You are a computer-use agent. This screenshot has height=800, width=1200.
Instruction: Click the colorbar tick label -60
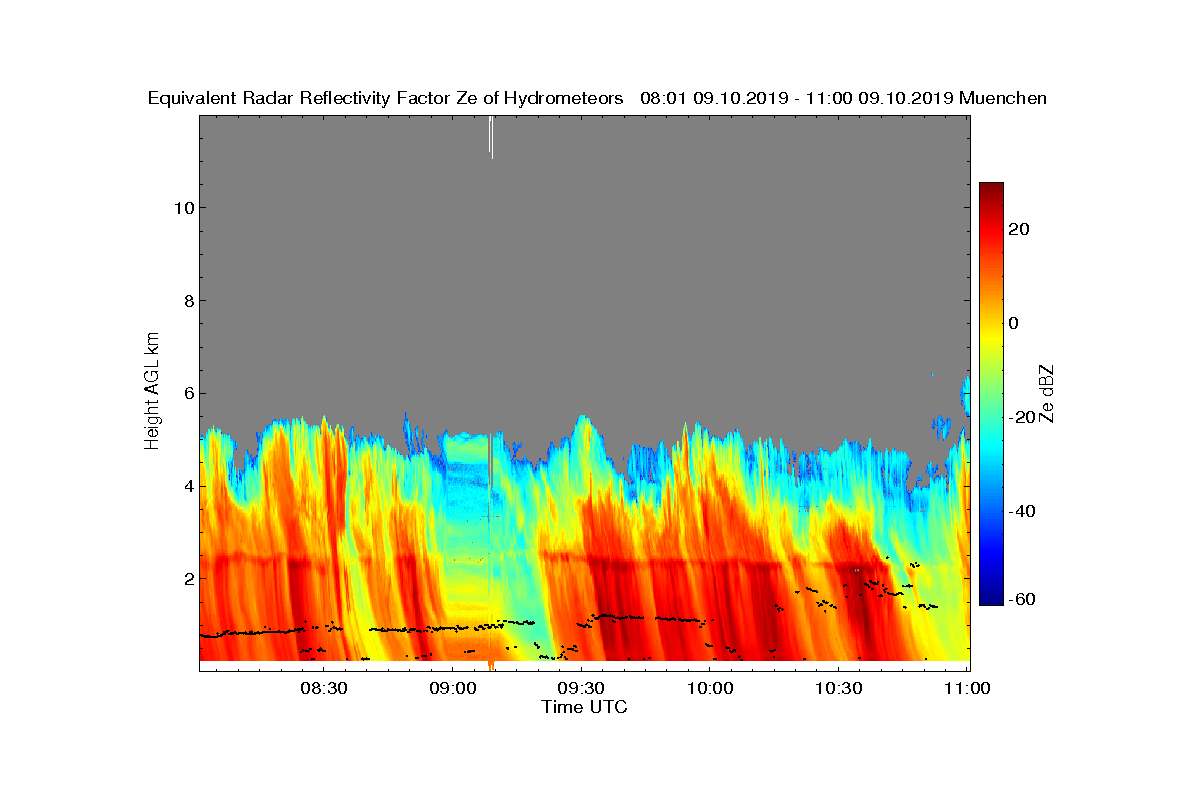tap(1021, 599)
